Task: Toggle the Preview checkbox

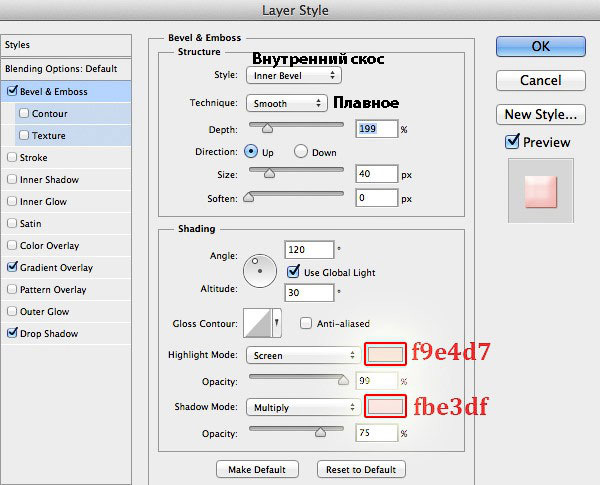Action: tap(512, 142)
